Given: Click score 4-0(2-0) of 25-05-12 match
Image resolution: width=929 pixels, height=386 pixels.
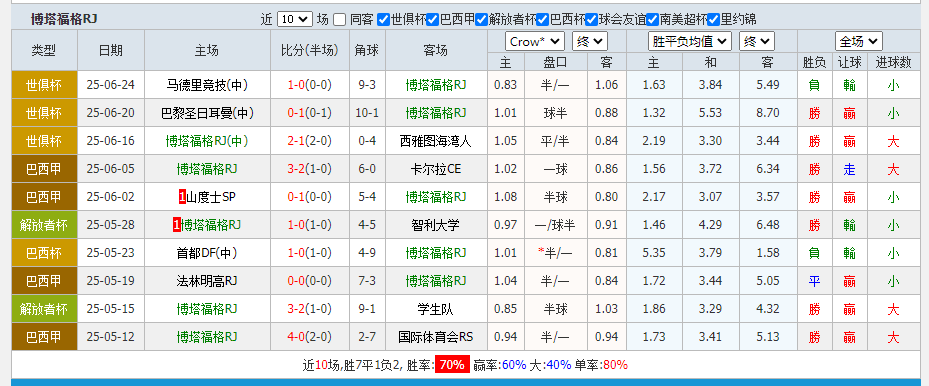Looking at the screenshot, I should pyautogui.click(x=309, y=337).
